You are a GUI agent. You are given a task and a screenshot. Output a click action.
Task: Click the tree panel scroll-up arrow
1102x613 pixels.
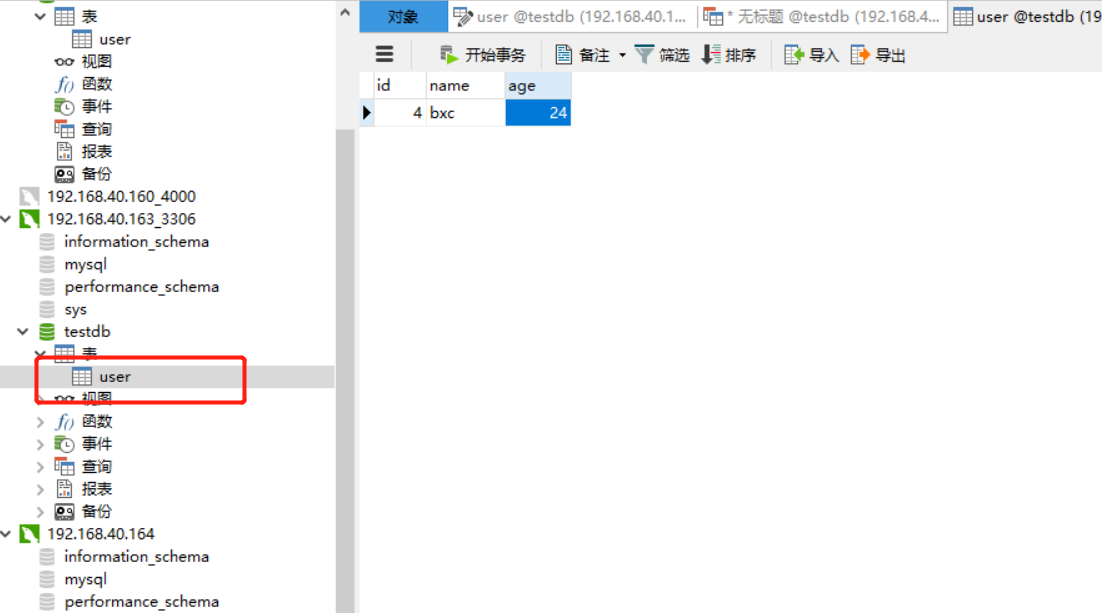[345, 12]
